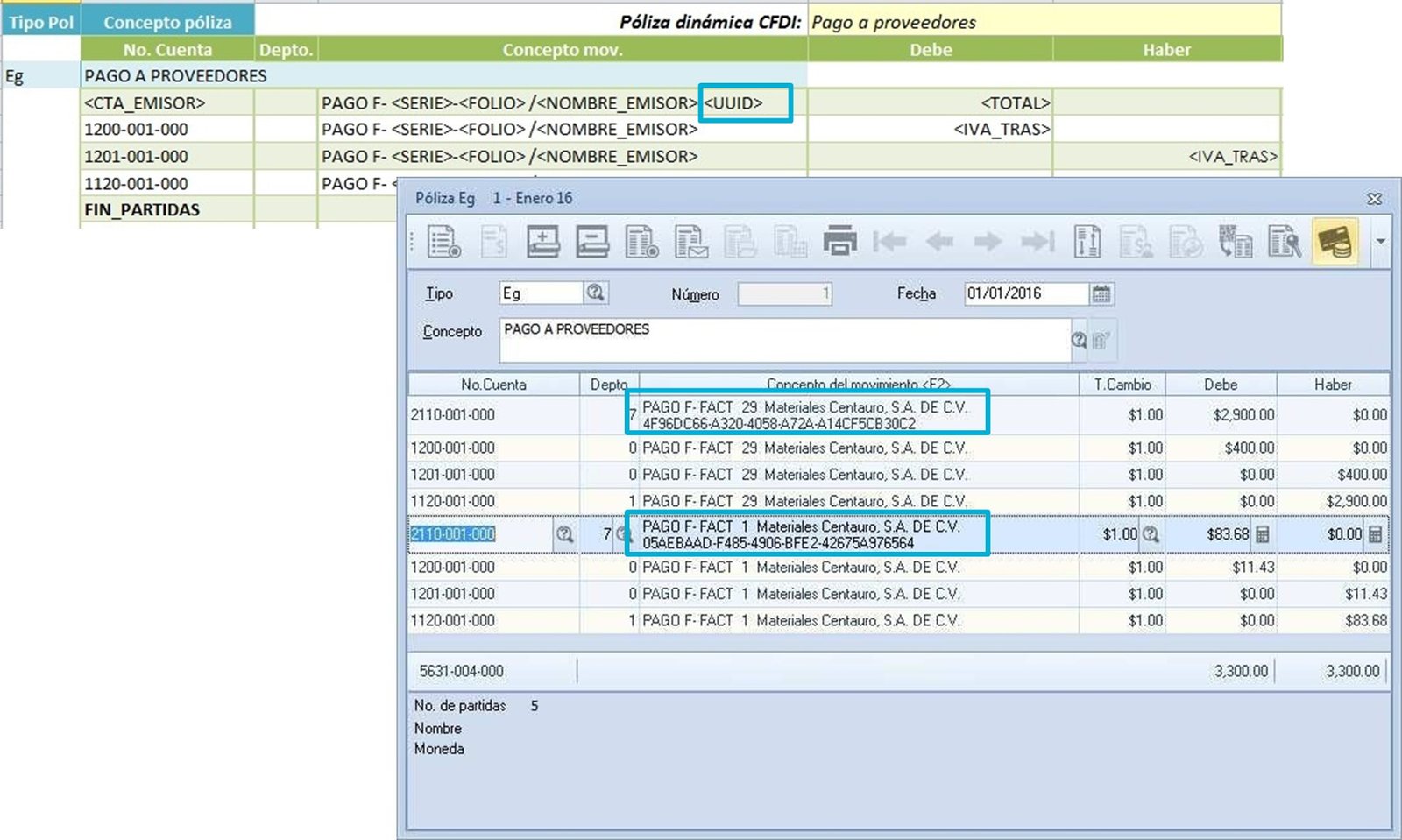The image size is (1402, 840).
Task: Open account lookup in the selected row
Action: pos(565,534)
